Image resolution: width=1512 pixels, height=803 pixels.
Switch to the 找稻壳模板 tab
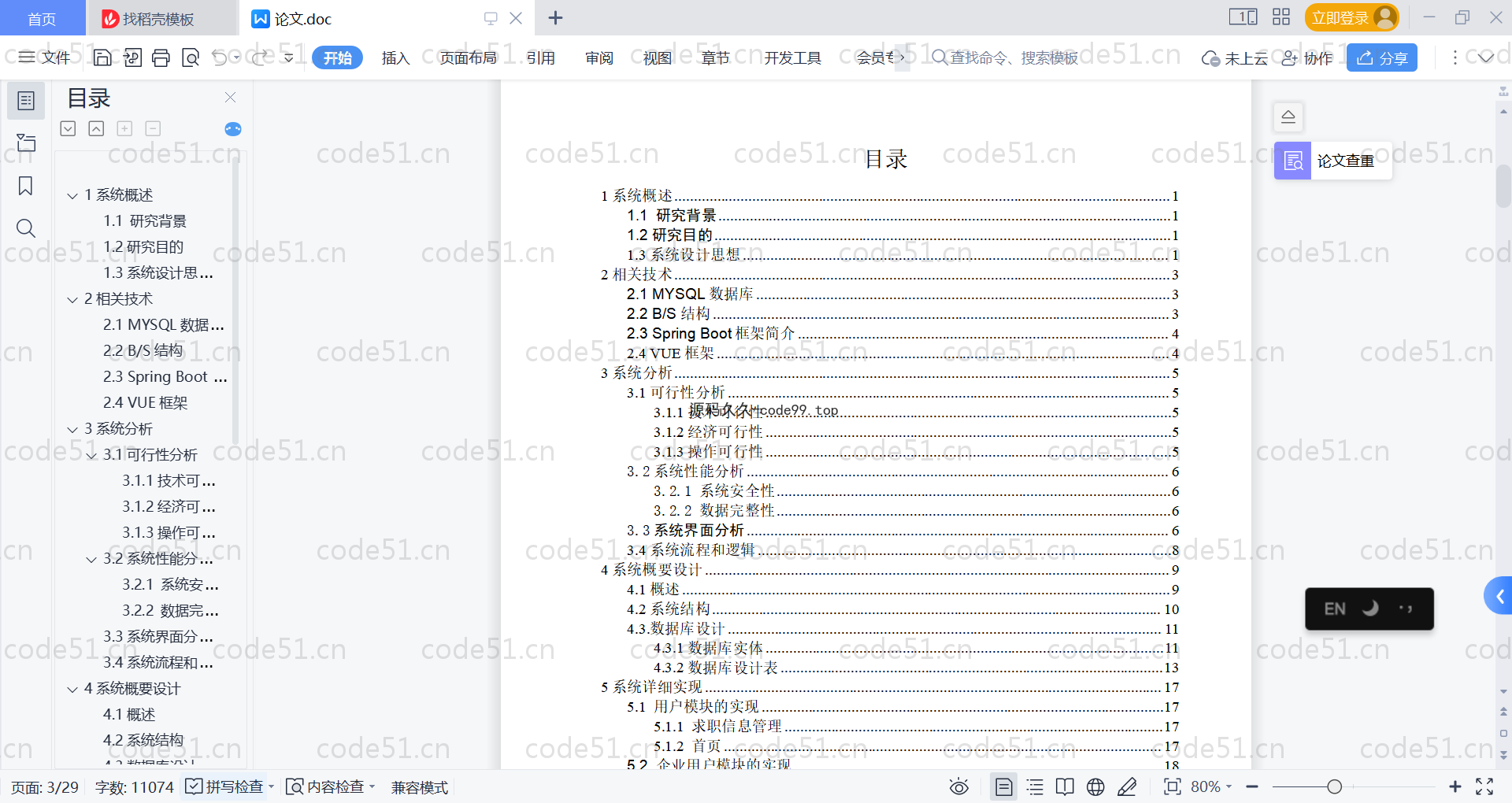pos(161,18)
